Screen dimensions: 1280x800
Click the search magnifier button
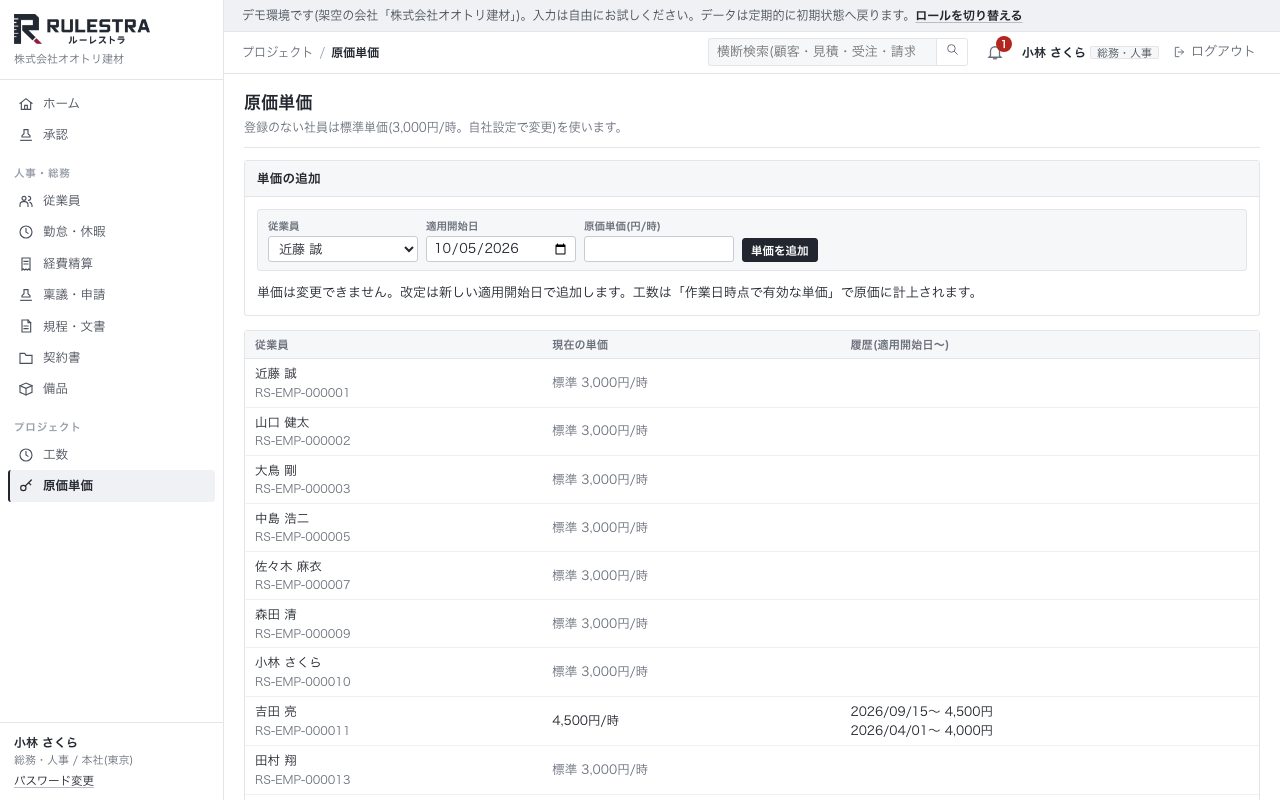(952, 51)
